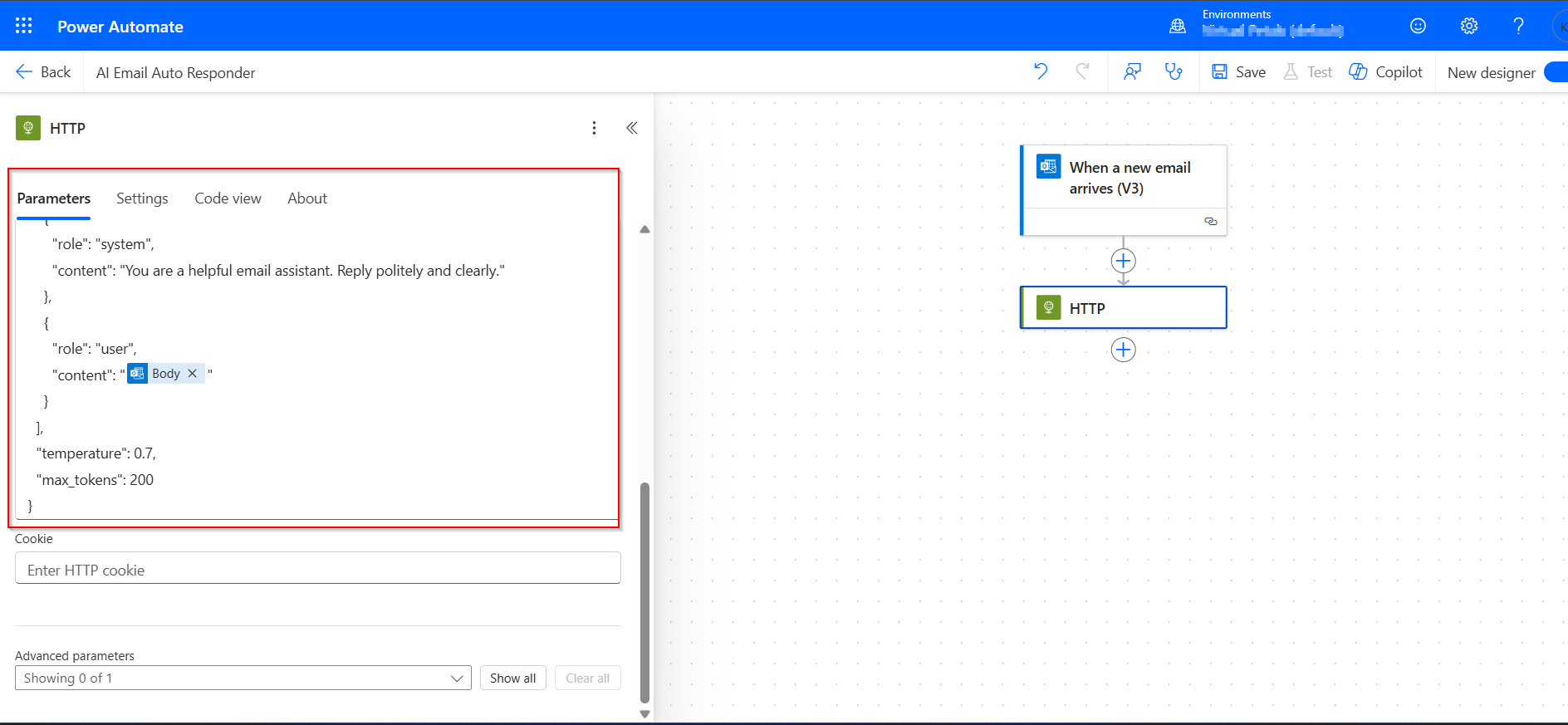Go back with the Back arrow
This screenshot has width=1568, height=725.
point(43,72)
